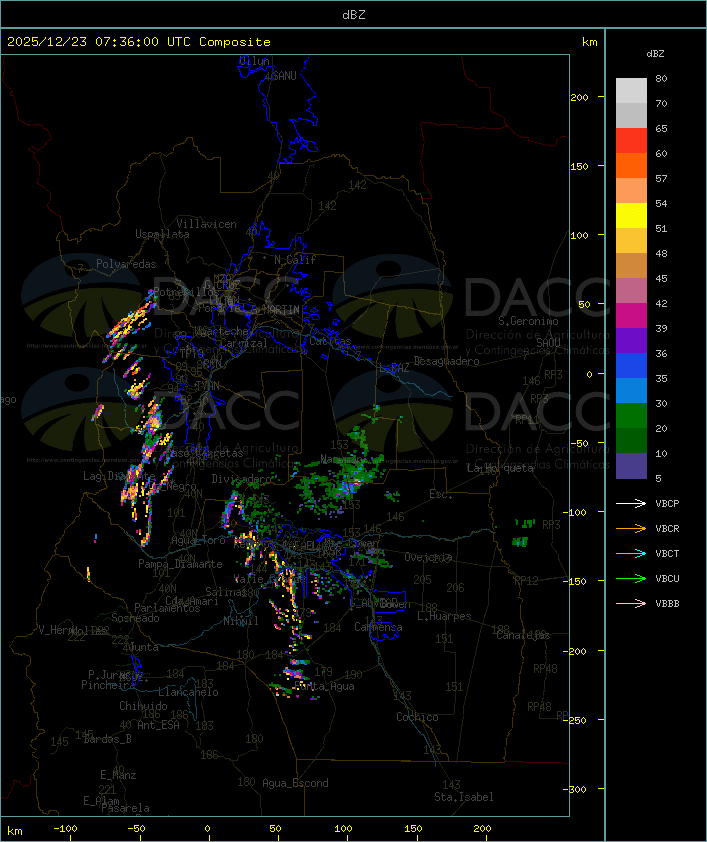Click the Canalejas map label
The image size is (707, 842).
523,635
